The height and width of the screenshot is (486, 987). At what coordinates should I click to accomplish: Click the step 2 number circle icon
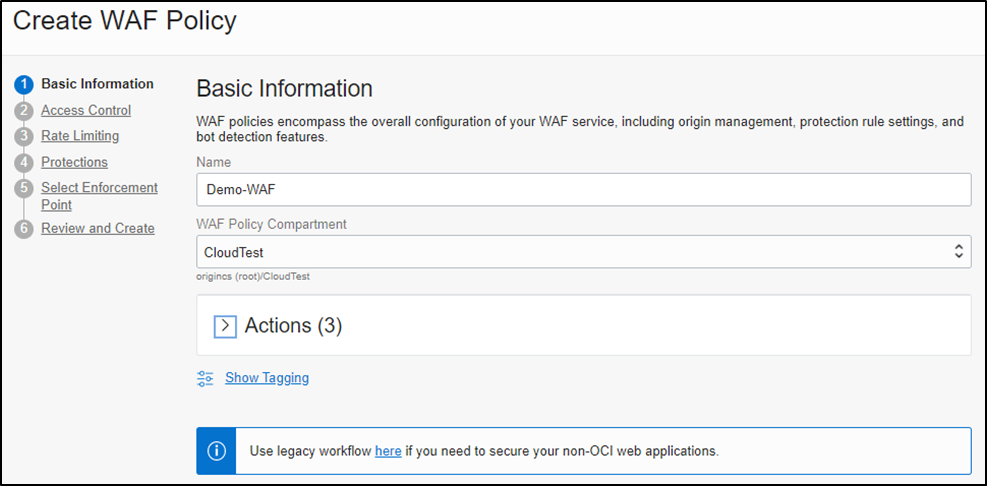click(24, 111)
